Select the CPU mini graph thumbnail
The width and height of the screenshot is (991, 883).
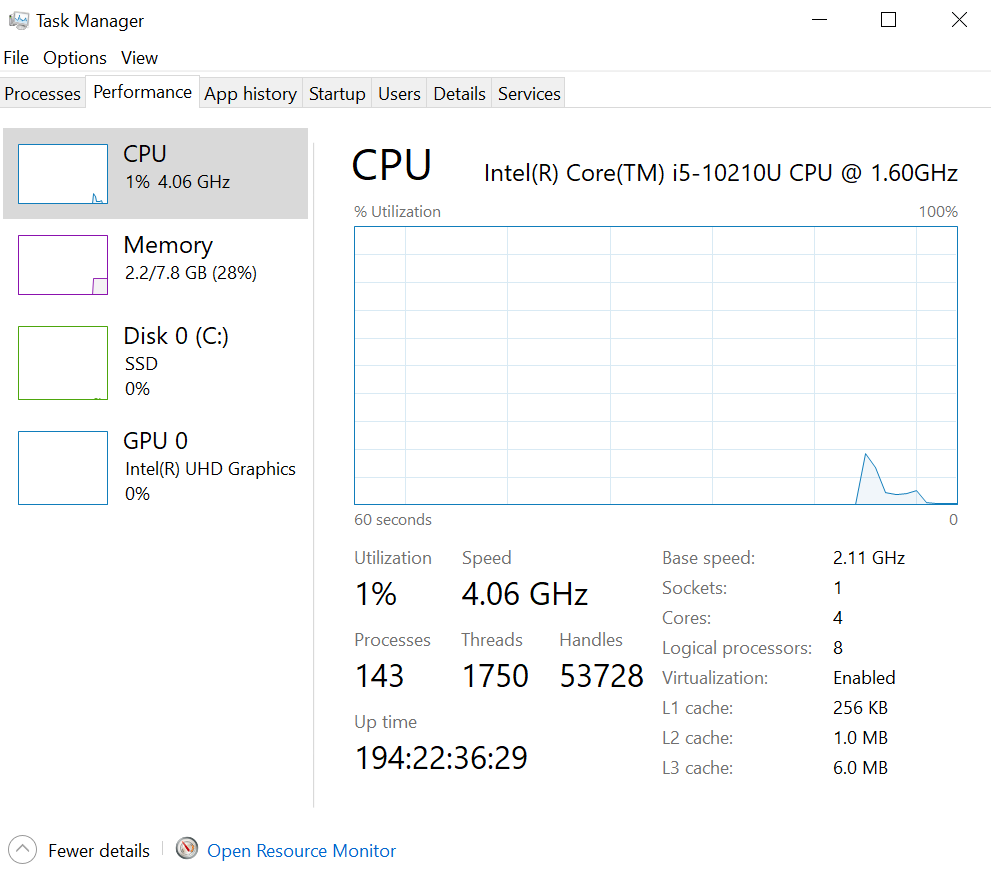tap(63, 174)
